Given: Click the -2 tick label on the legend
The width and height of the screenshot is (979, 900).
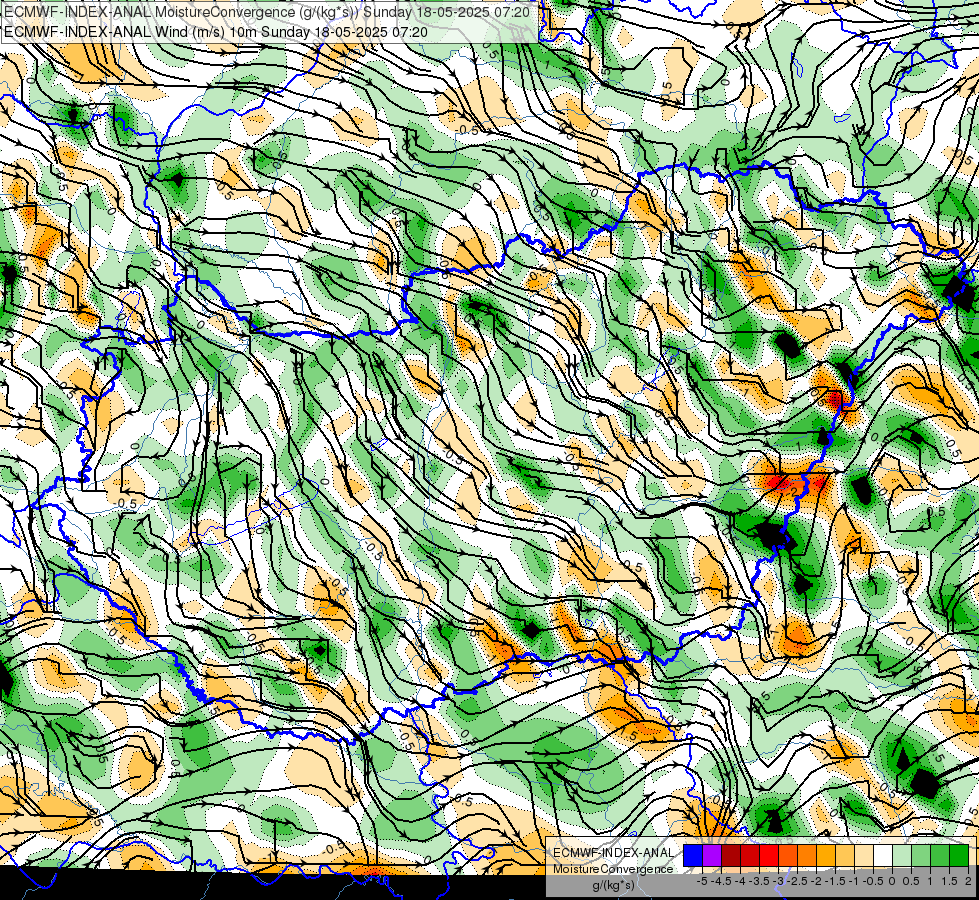Looking at the screenshot, I should (x=816, y=881).
